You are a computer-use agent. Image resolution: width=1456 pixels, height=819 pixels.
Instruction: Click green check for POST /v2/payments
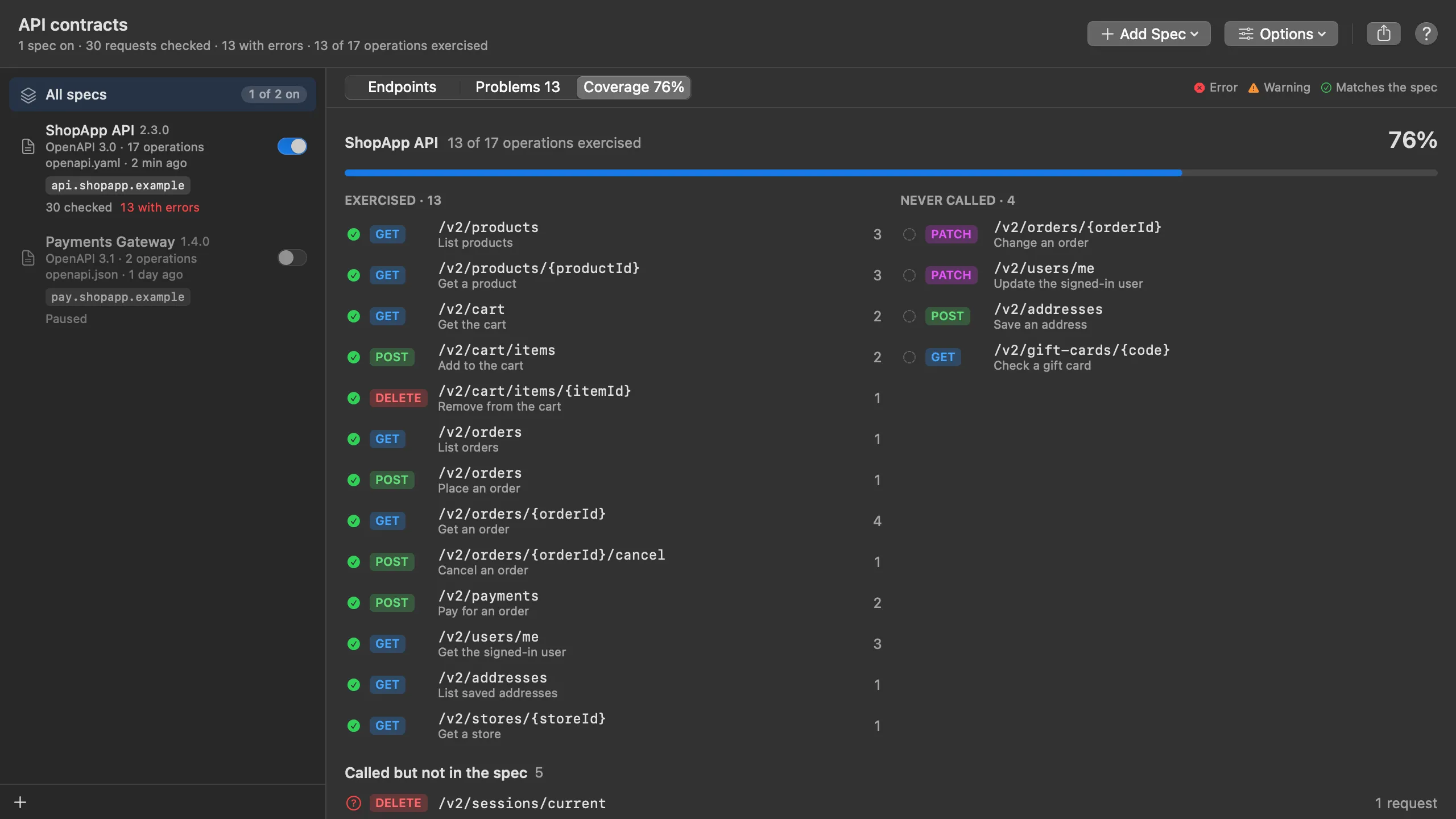coord(354,603)
